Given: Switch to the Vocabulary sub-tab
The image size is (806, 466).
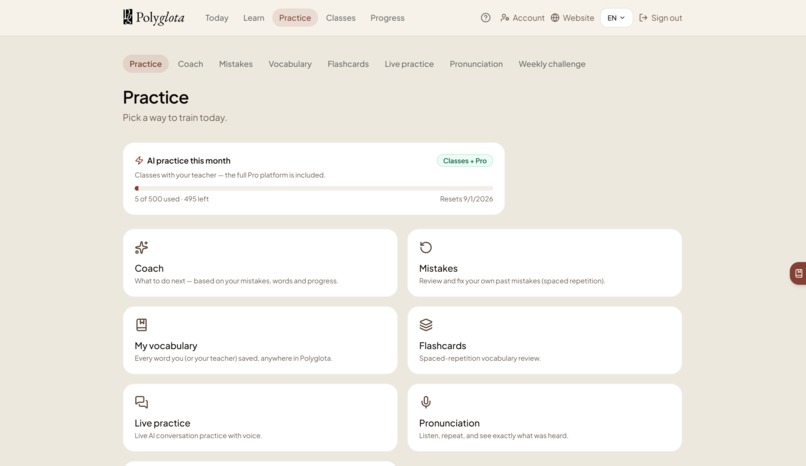Looking at the screenshot, I should coord(290,64).
